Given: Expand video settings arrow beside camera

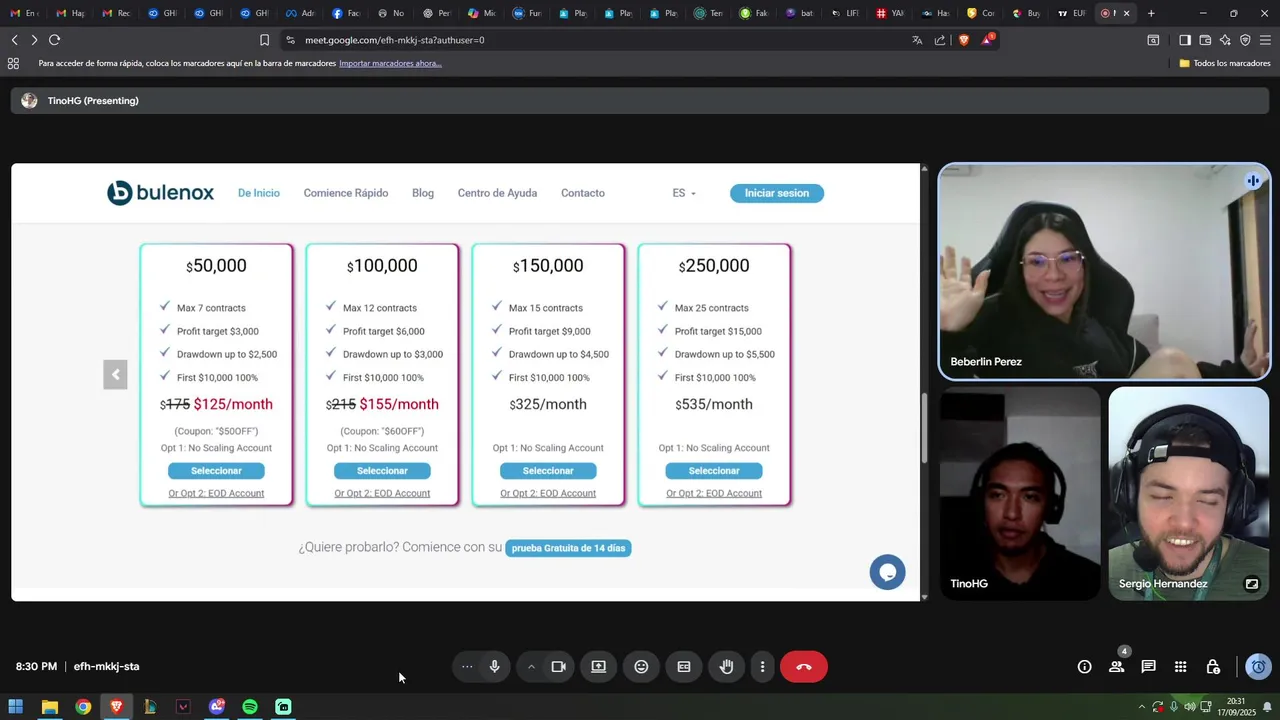Looking at the screenshot, I should tap(531, 667).
